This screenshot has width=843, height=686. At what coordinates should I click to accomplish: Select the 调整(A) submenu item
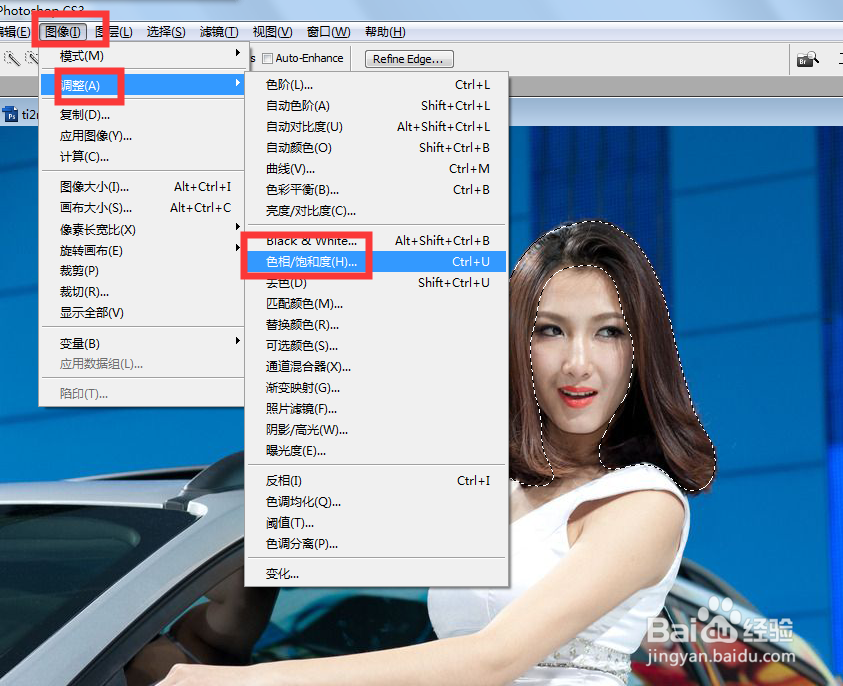[142, 85]
